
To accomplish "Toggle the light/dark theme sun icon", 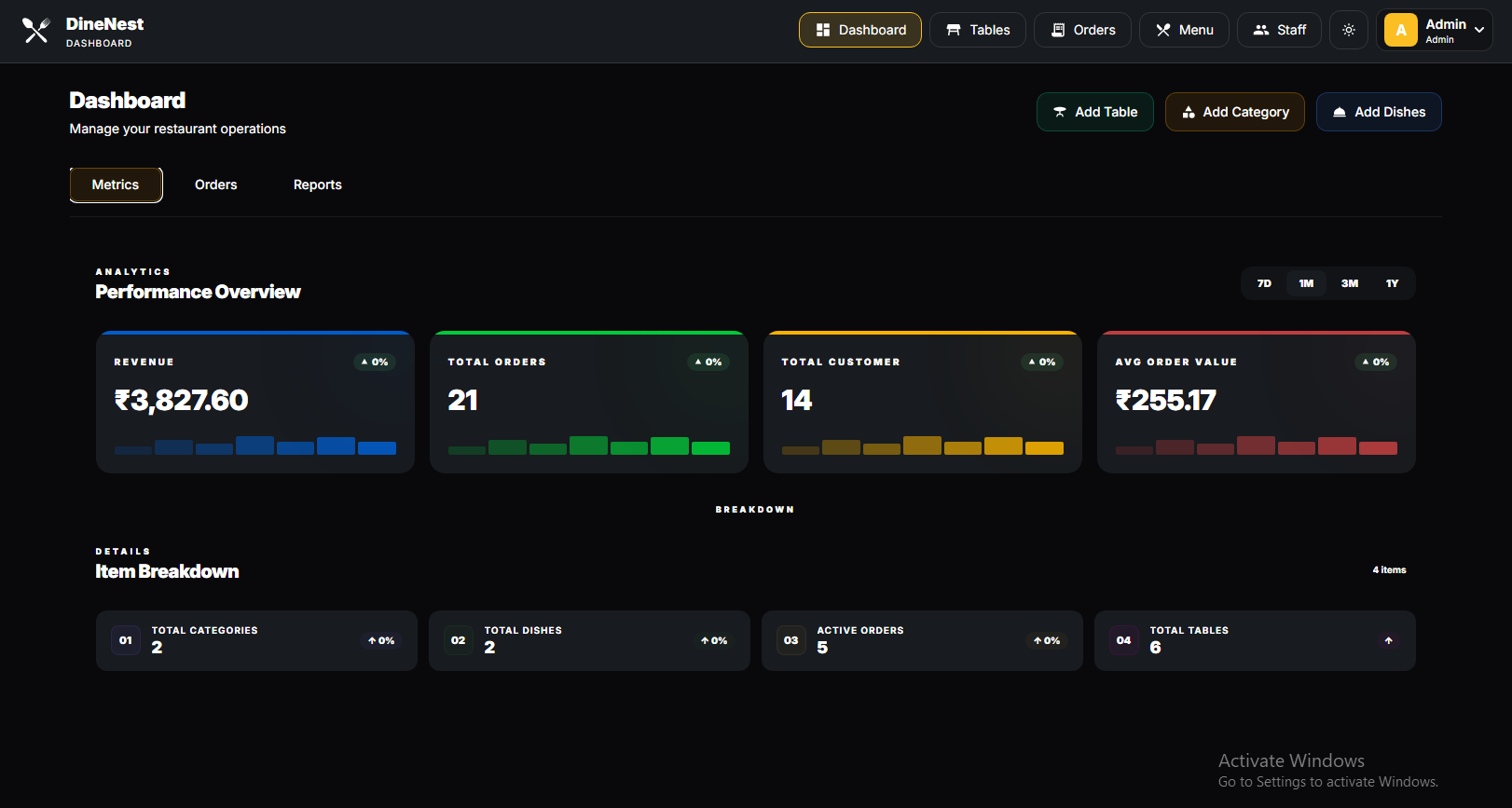I will tap(1348, 30).
